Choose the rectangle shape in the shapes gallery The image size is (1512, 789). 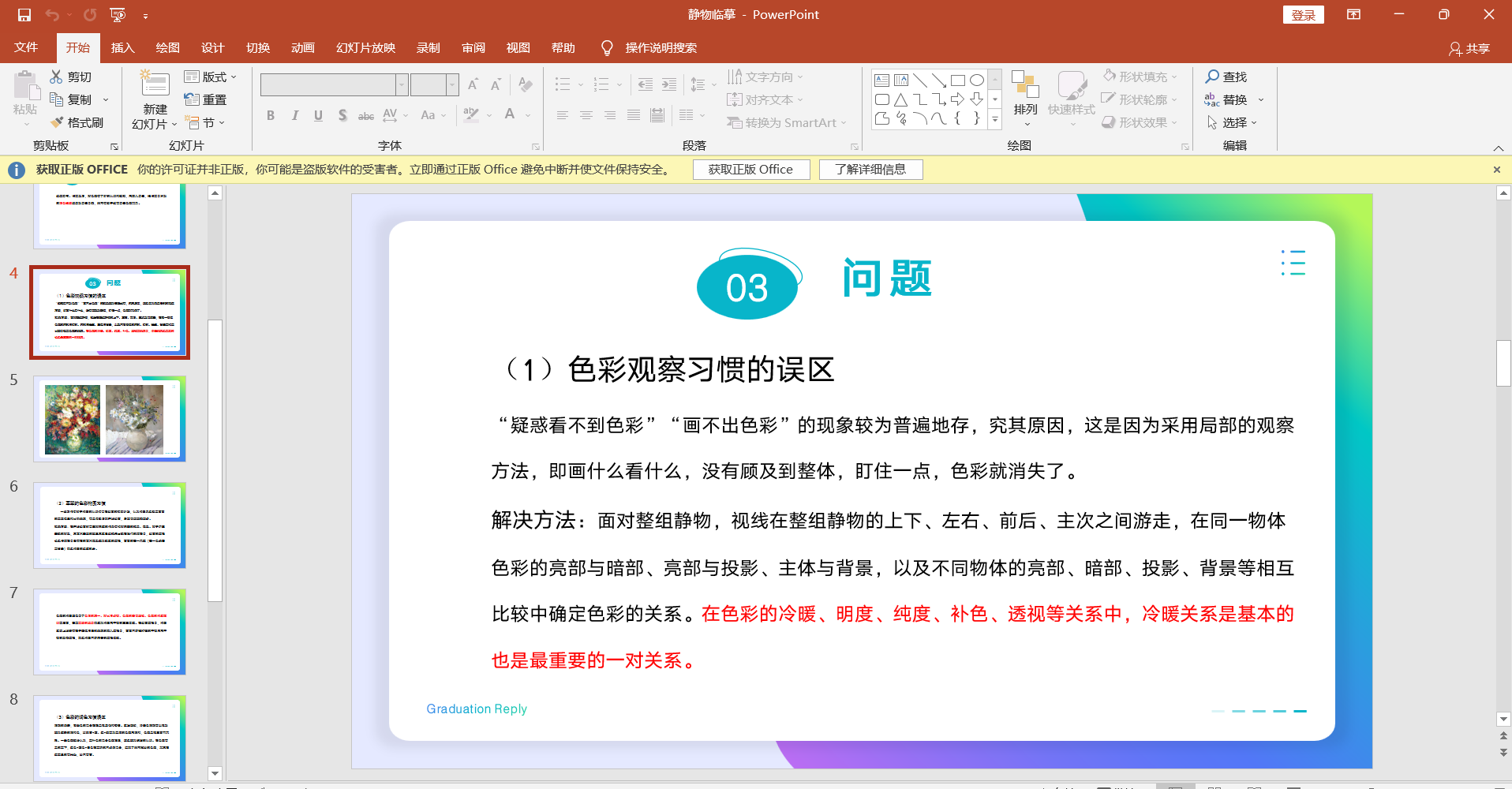pyautogui.click(x=957, y=80)
